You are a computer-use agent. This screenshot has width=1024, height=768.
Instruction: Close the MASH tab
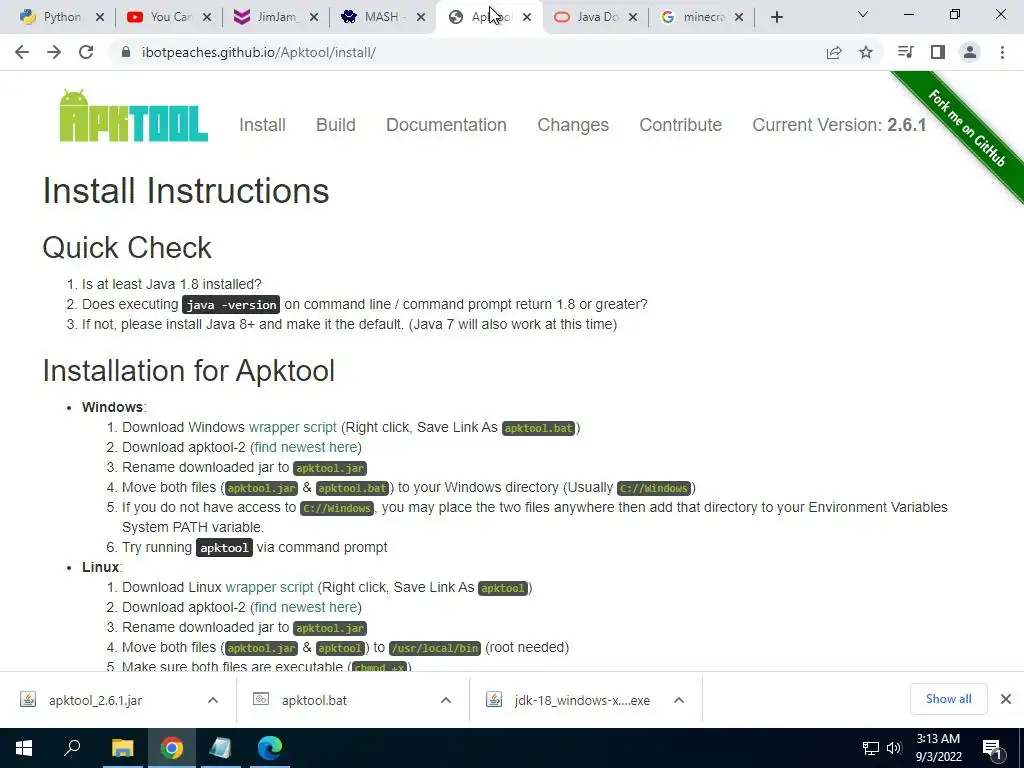click(x=421, y=18)
